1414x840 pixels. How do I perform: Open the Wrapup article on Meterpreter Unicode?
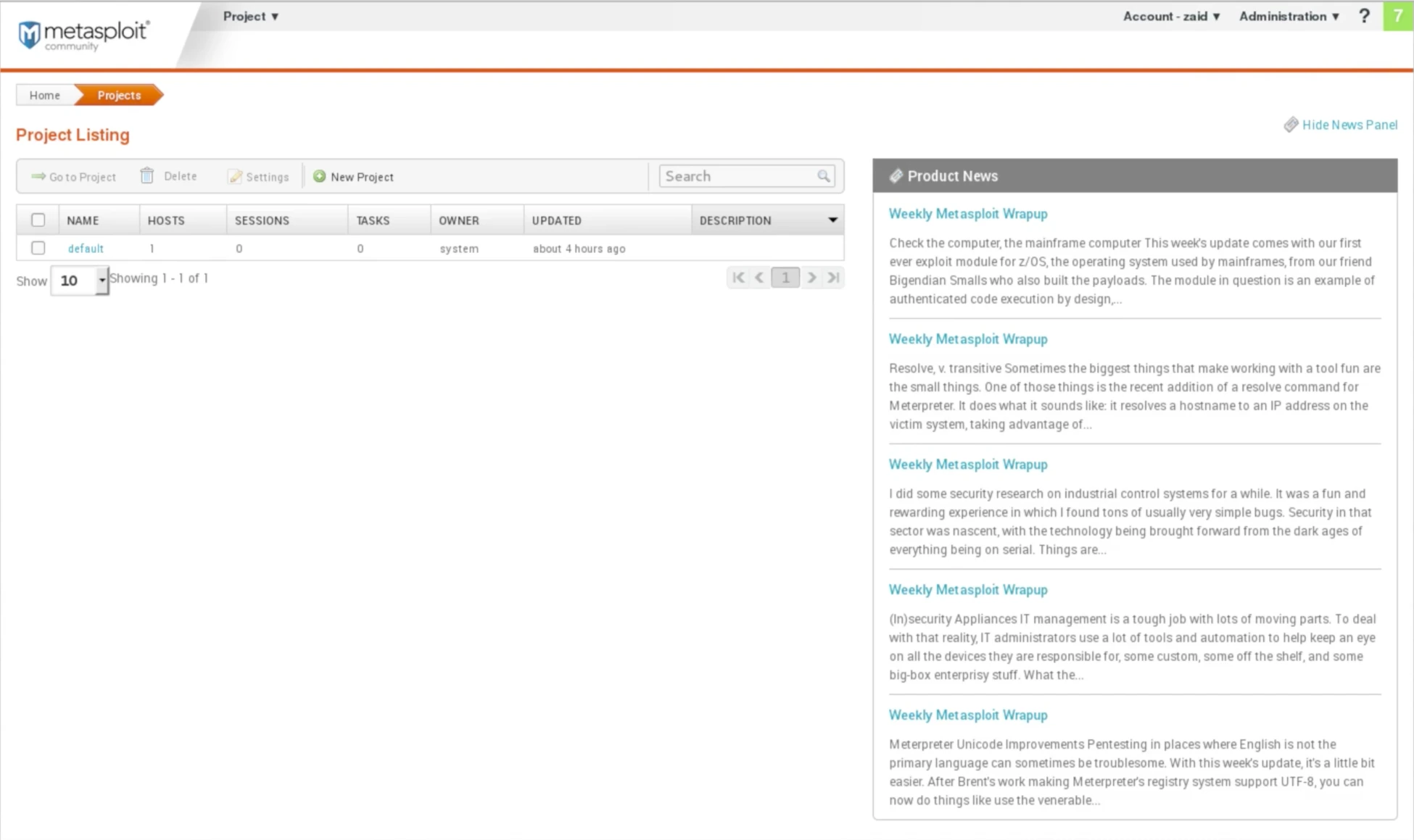coord(968,715)
